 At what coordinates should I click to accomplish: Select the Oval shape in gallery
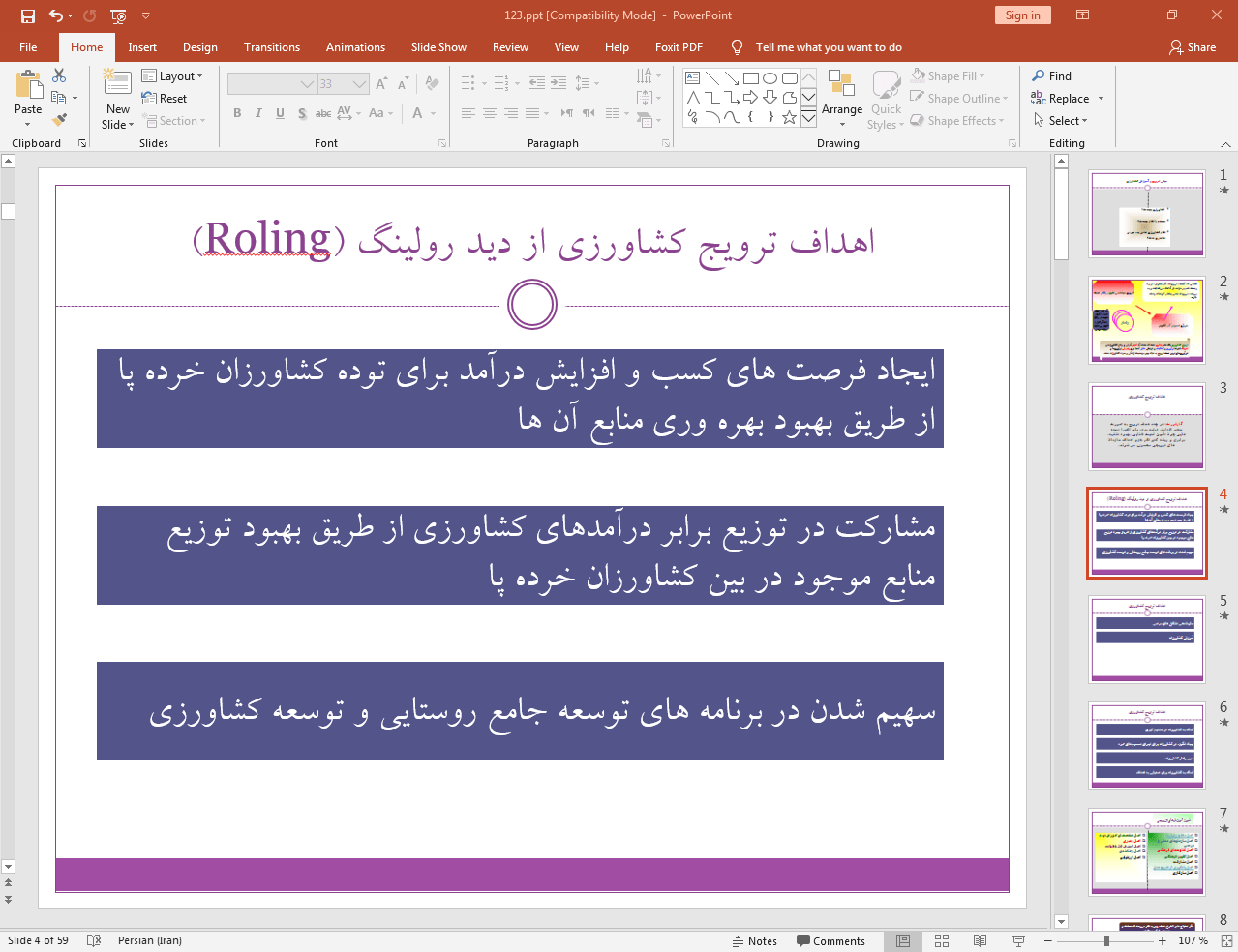pos(770,78)
